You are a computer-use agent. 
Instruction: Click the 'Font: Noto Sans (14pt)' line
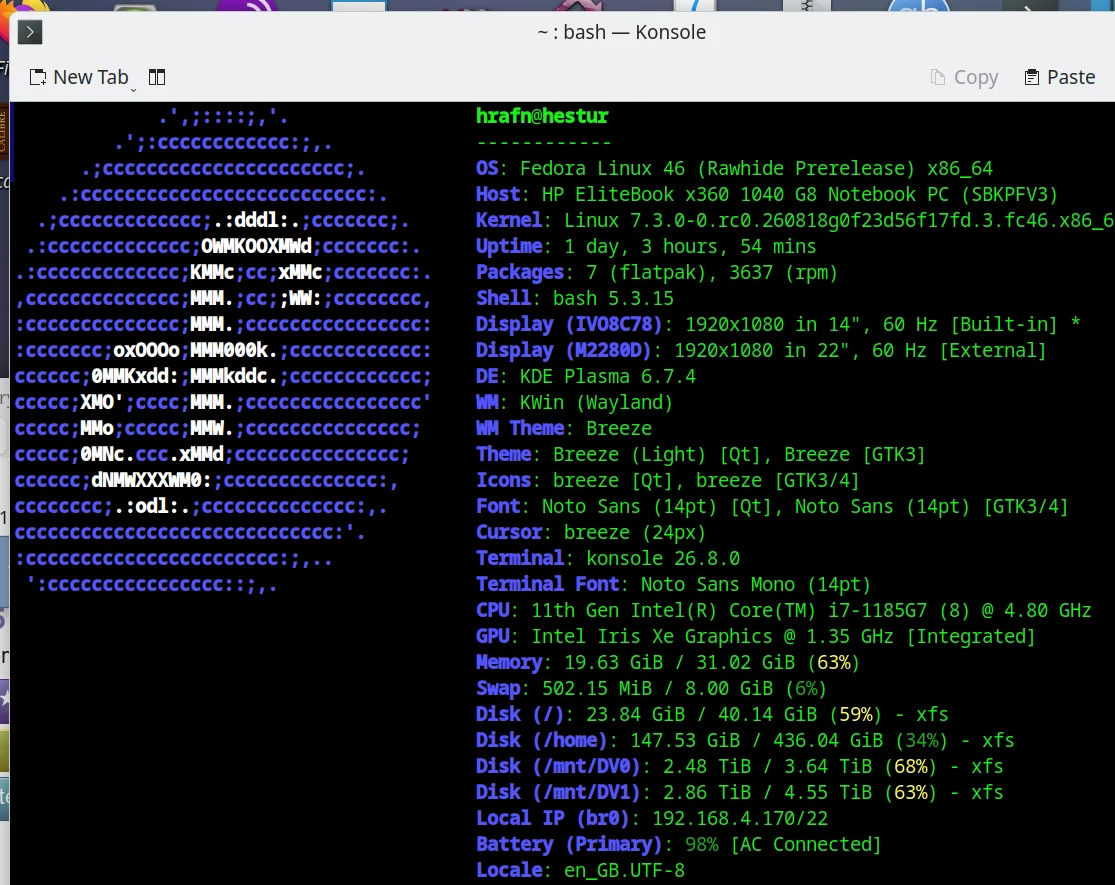coord(772,506)
